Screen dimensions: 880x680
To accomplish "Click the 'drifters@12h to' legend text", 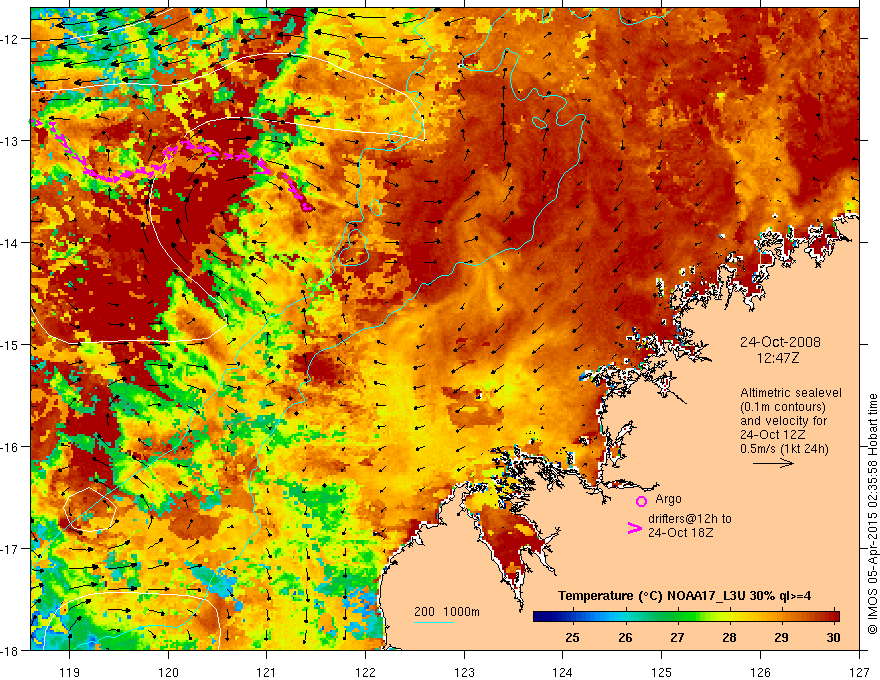I will click(690, 519).
